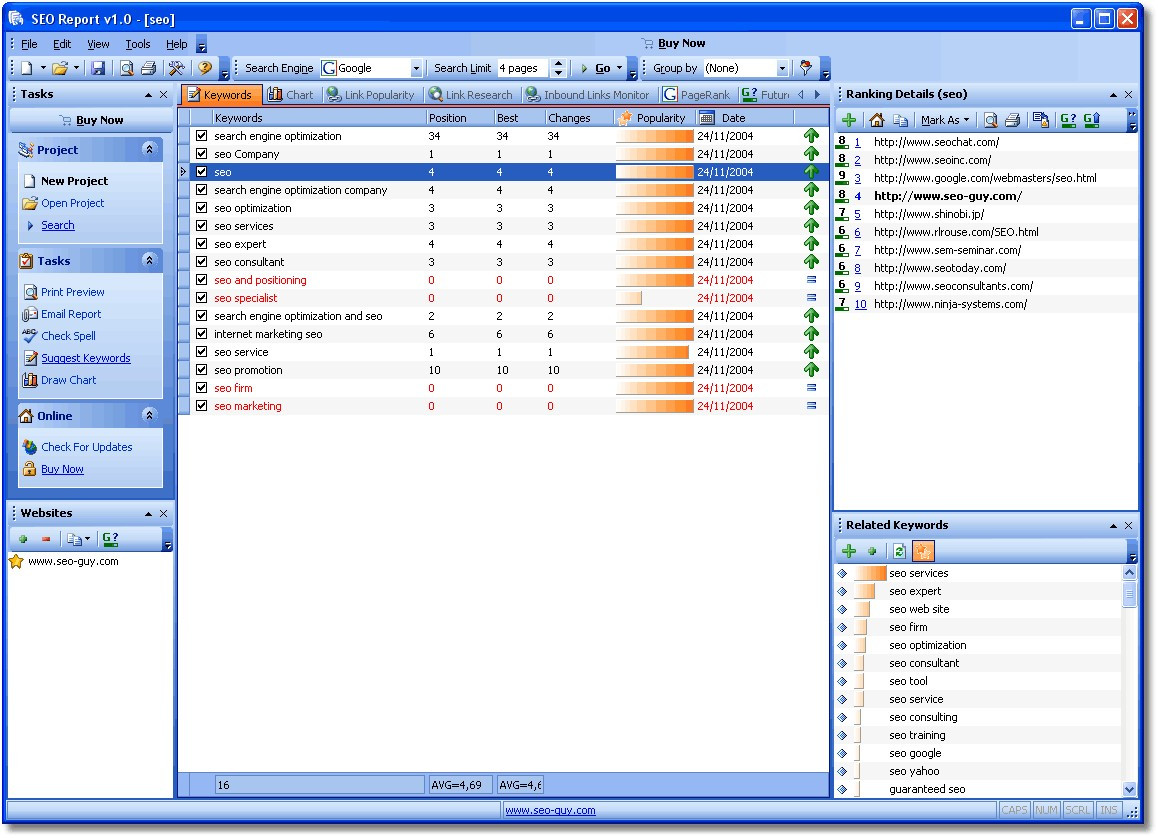This screenshot has height=838, width=1158.
Task: Add entry with green plus in Ranking Details
Action: (849, 120)
